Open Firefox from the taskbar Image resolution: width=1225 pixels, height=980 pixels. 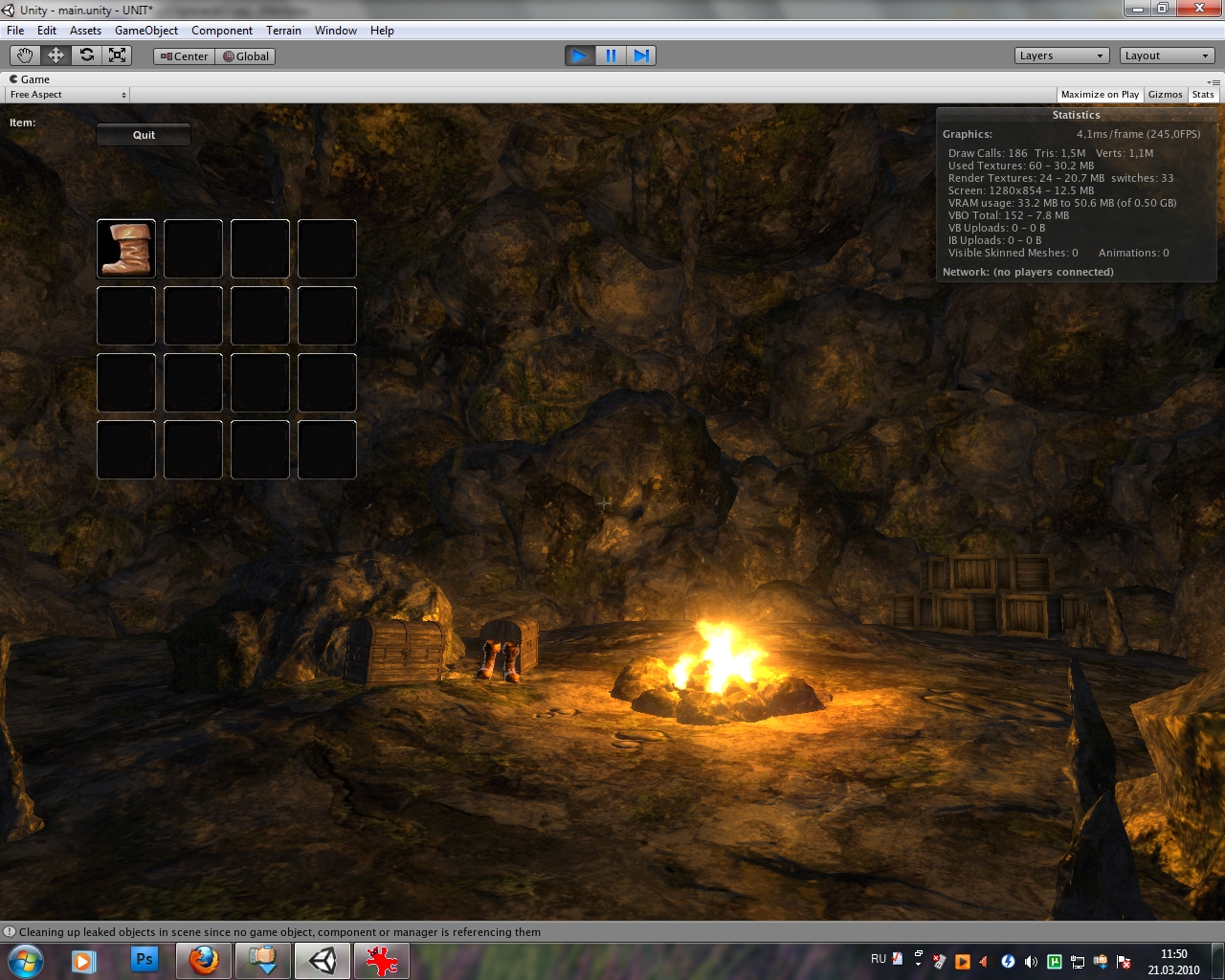tap(203, 960)
